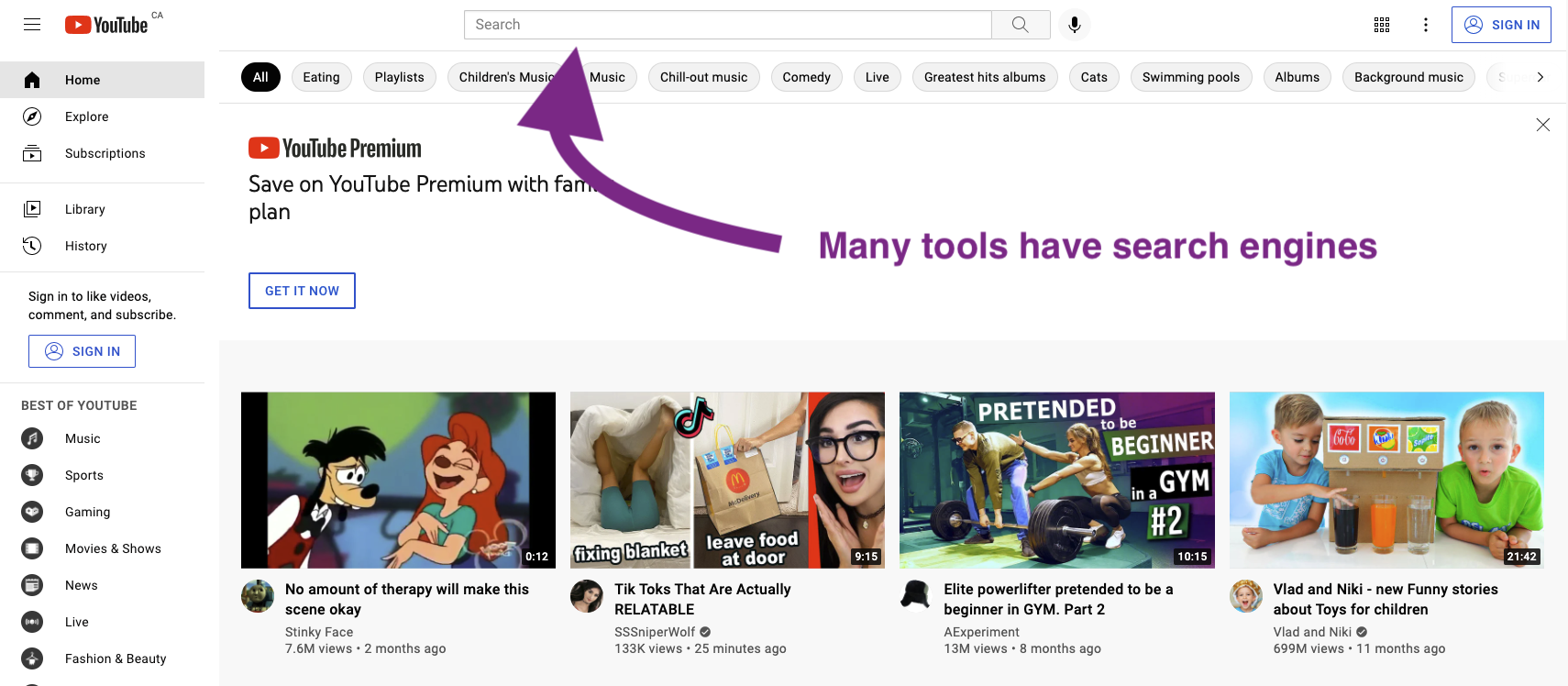Open History from the sidebar
This screenshot has width=1568, height=686.
102,246
